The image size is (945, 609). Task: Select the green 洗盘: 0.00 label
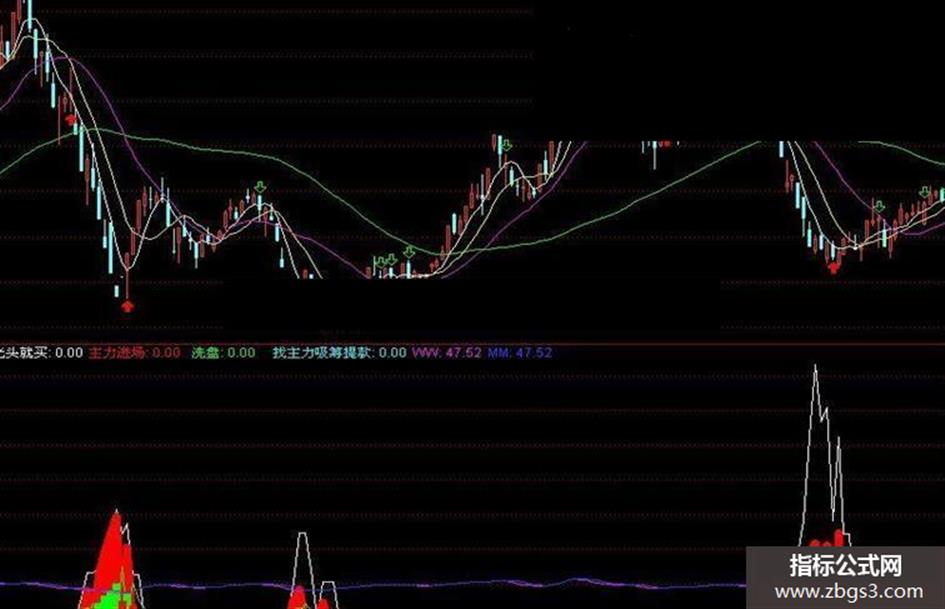coord(224,352)
